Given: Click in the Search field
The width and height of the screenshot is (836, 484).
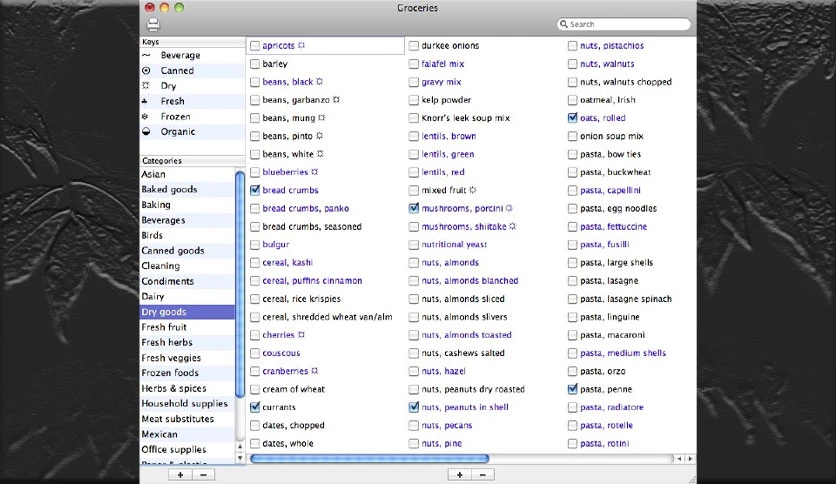Looking at the screenshot, I should click(623, 24).
